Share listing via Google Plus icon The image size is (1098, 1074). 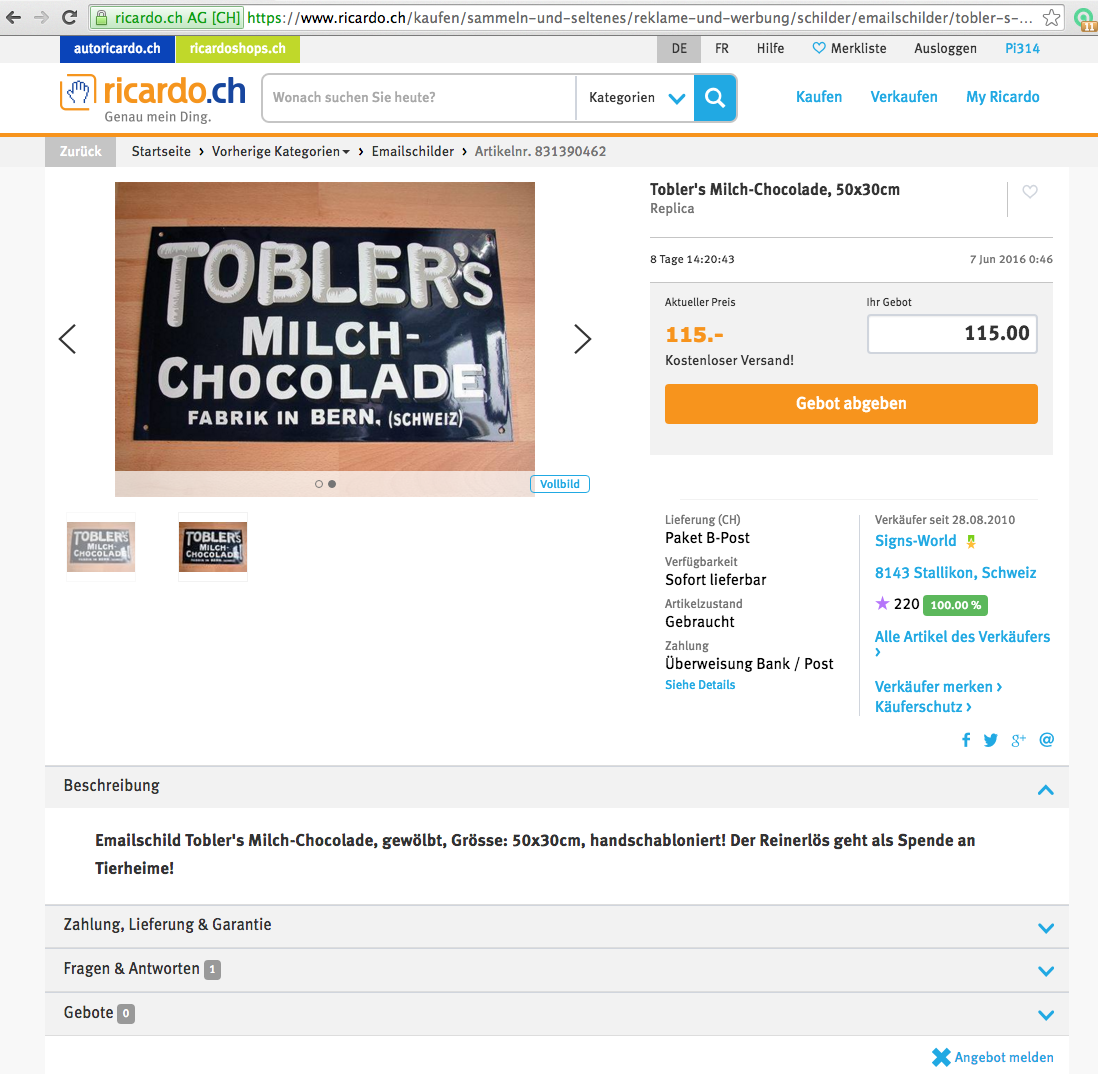coord(1018,740)
